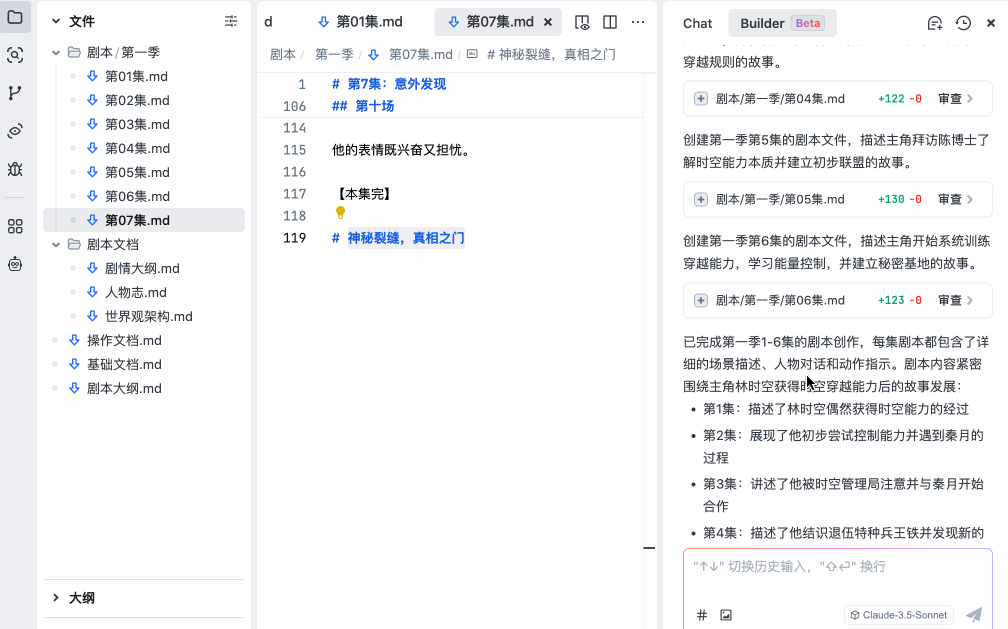Screen dimensions: 1008x629
Task: Open the source control branch icon
Action: tap(15, 93)
